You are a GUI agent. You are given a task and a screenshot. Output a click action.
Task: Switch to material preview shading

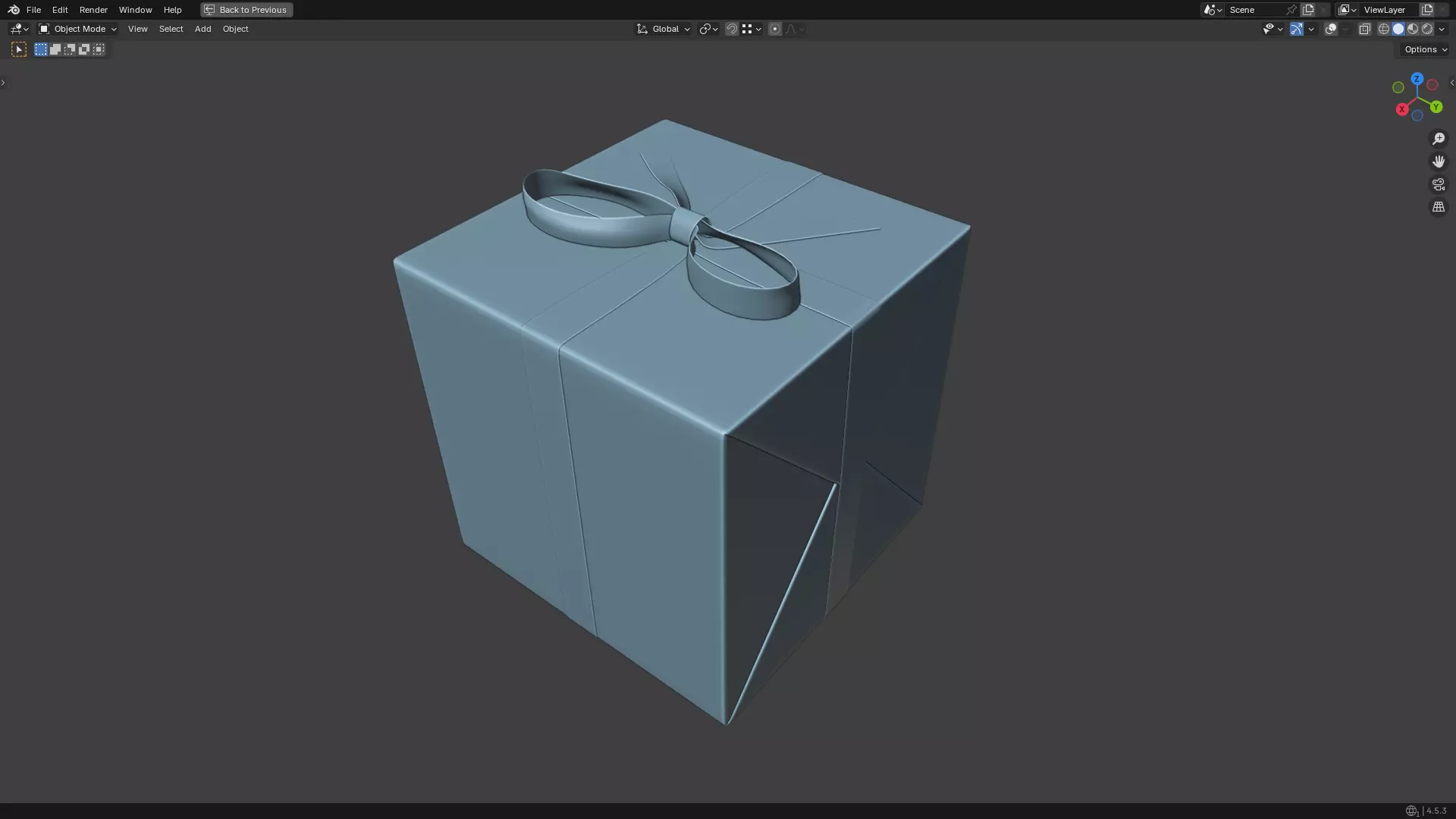[x=1413, y=29]
